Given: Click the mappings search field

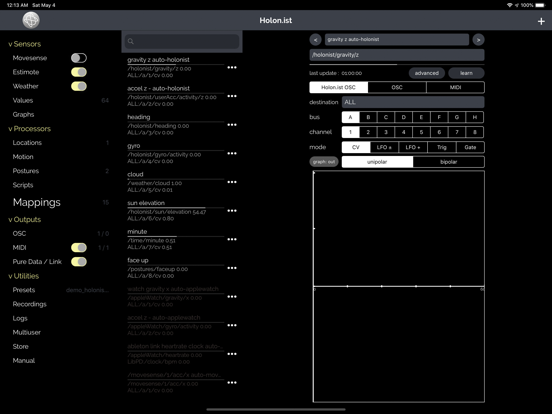Looking at the screenshot, I should click(x=182, y=41).
